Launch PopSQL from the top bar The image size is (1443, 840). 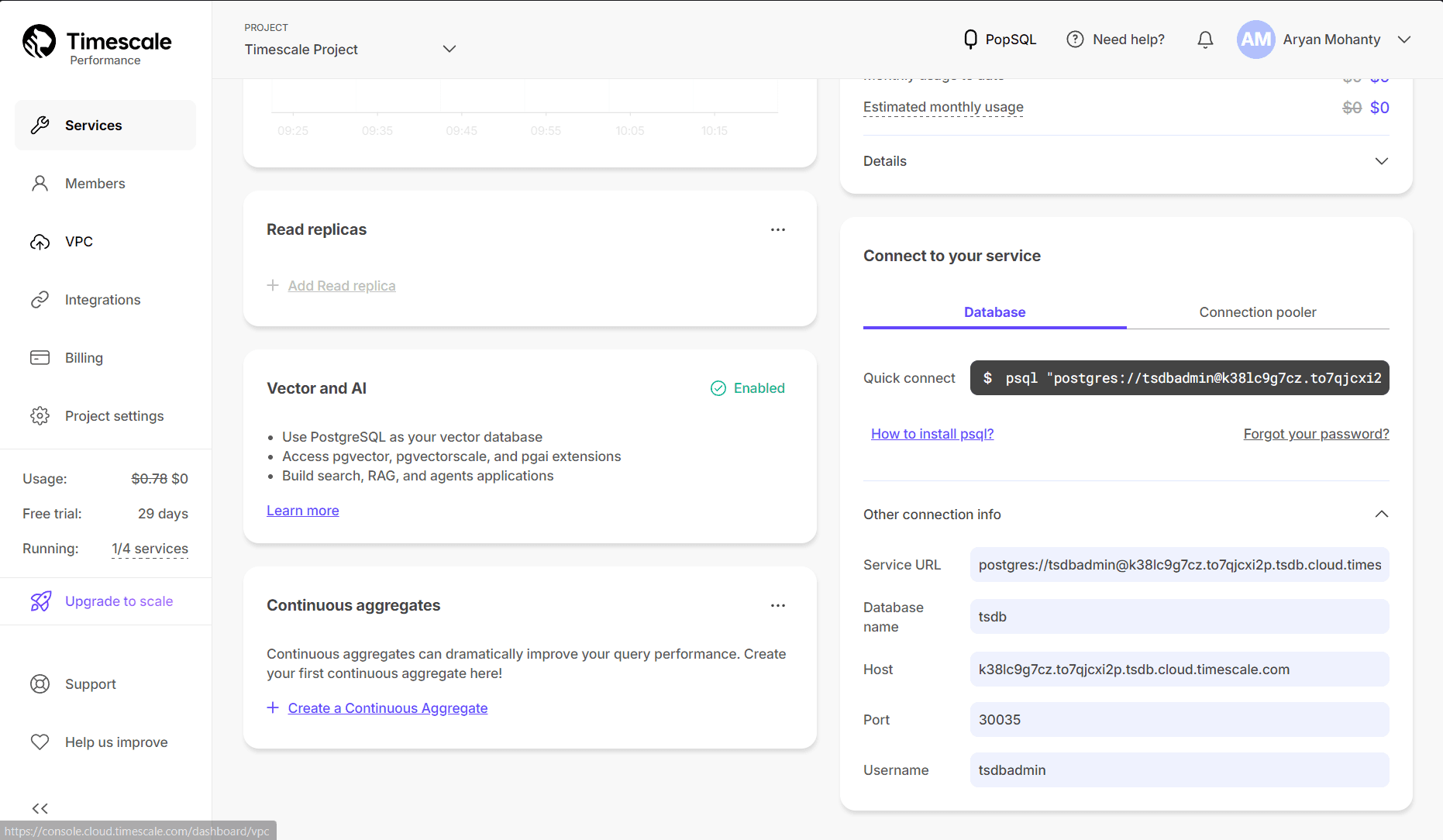pos(999,39)
